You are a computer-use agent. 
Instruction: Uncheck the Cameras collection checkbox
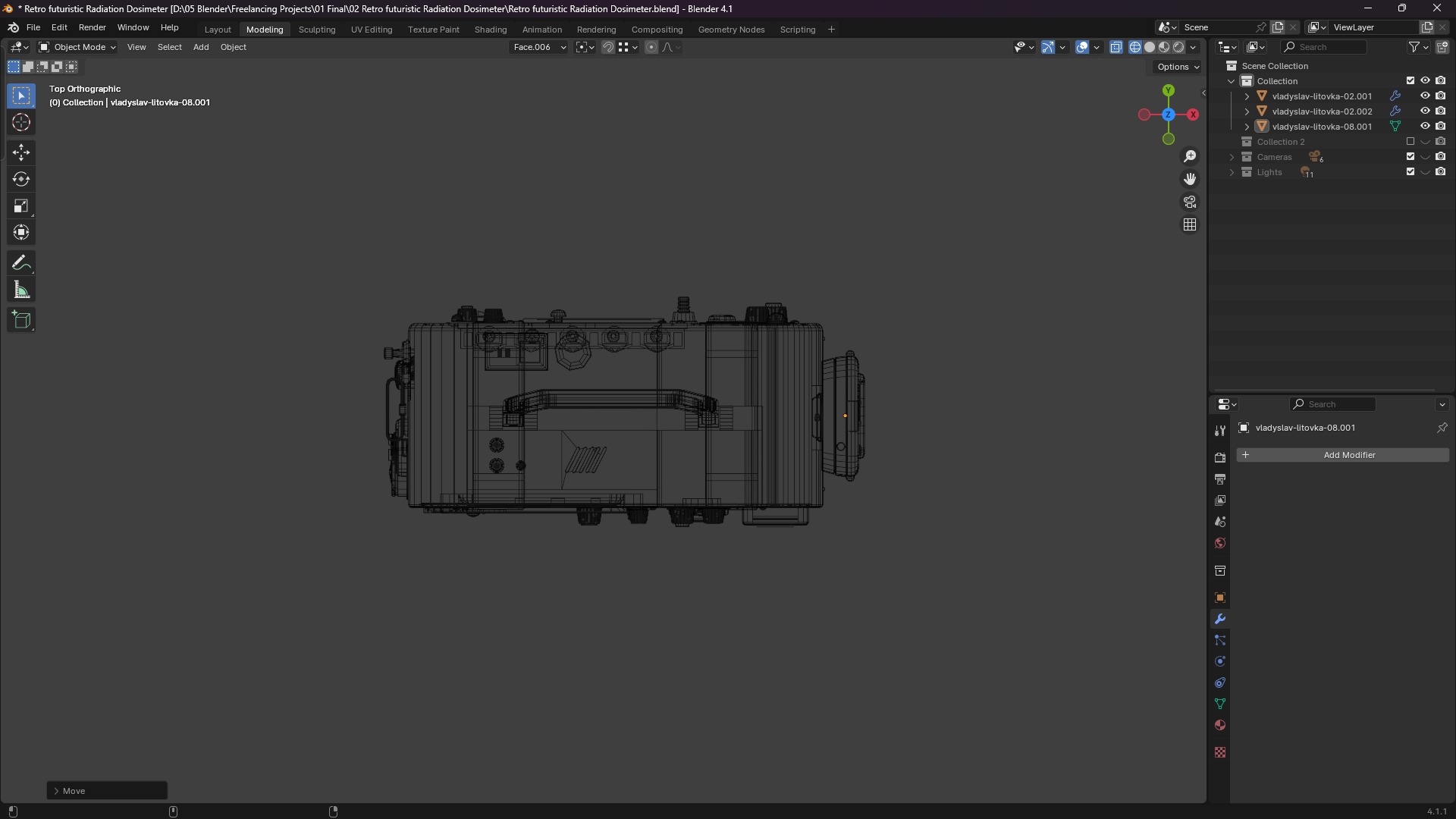1410,157
